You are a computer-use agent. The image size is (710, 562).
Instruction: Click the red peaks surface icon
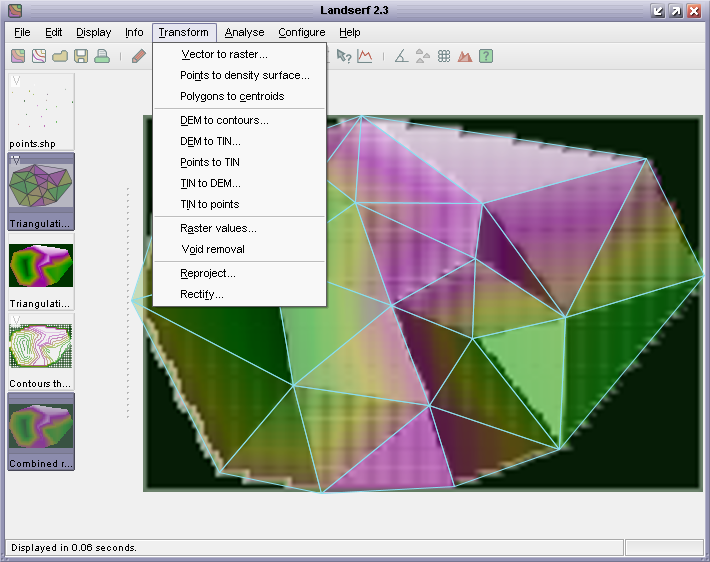pyautogui.click(x=465, y=56)
